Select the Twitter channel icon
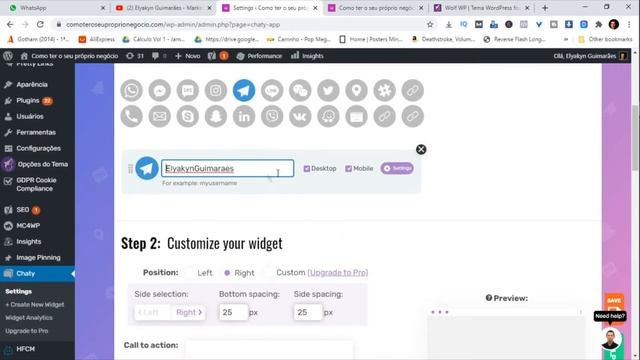 pyautogui.click(x=329, y=90)
